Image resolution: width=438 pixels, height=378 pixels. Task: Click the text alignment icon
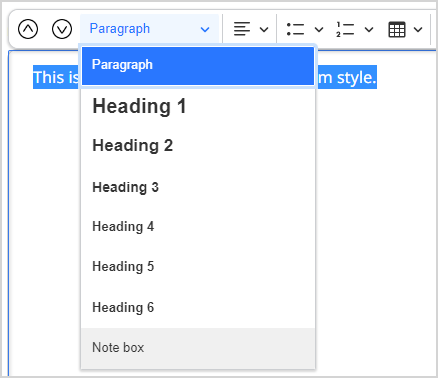pyautogui.click(x=242, y=29)
